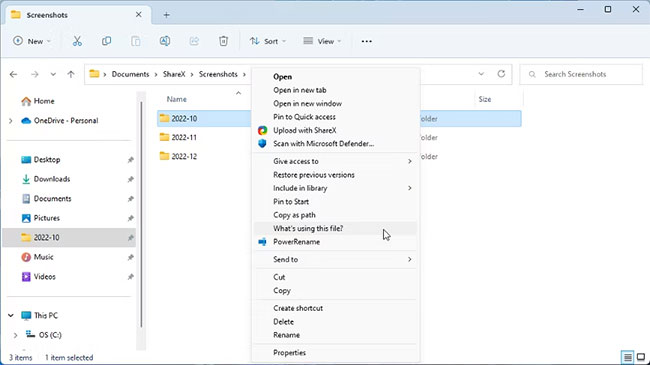Click the folder icon in address bar
Image resolution: width=650 pixels, height=365 pixels.
[x=95, y=74]
